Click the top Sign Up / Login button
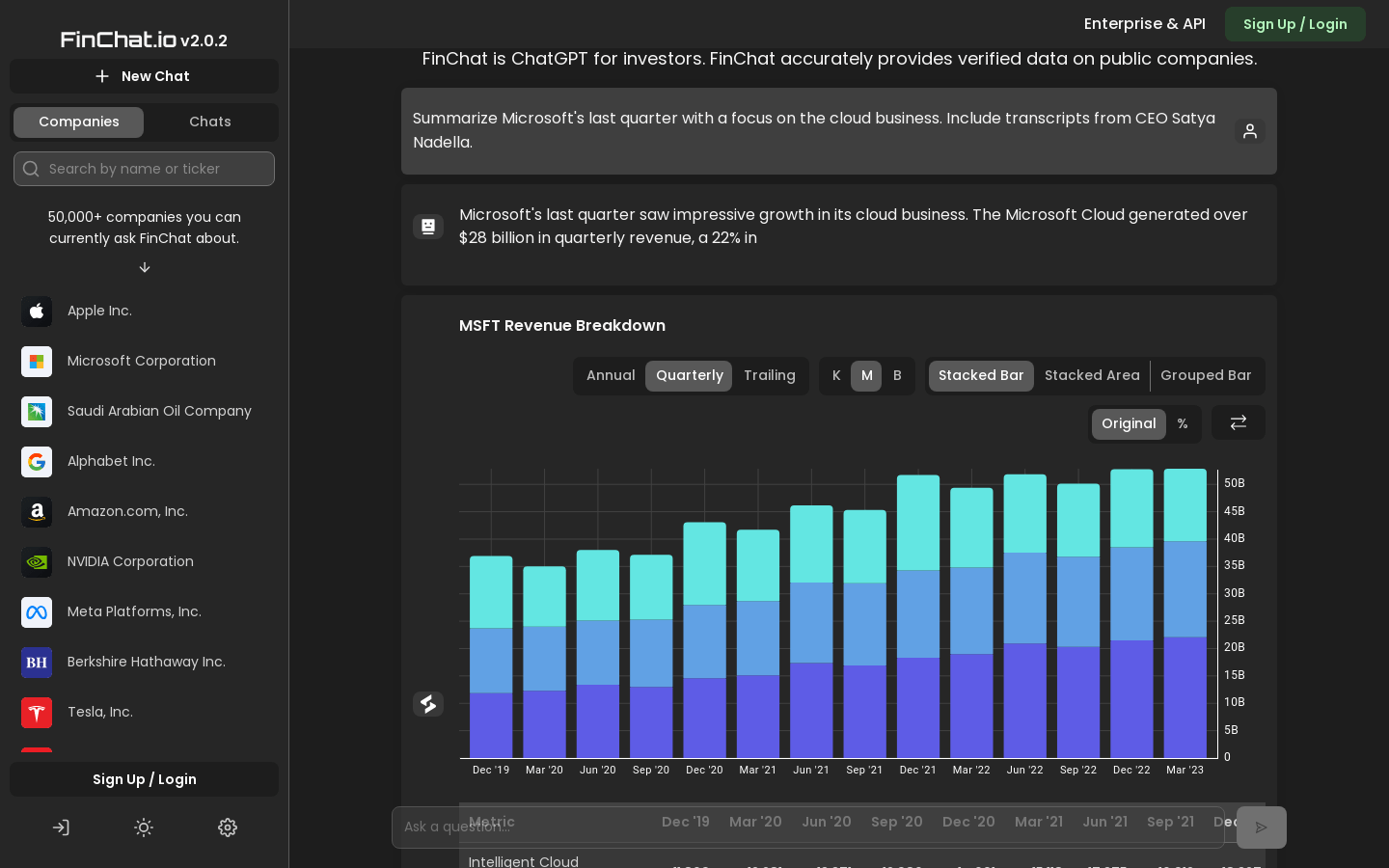Viewport: 1389px width, 868px height. click(x=1295, y=24)
